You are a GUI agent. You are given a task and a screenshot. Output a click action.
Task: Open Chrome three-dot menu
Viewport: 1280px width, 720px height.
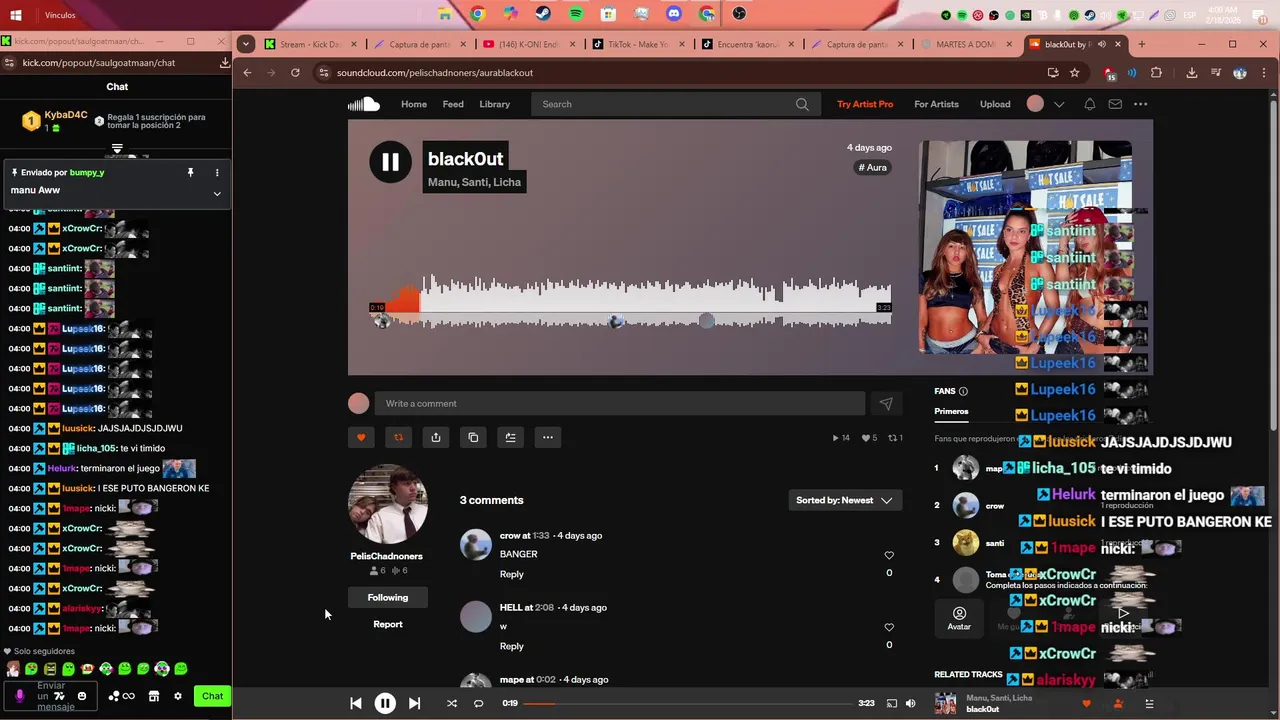pos(1264,73)
